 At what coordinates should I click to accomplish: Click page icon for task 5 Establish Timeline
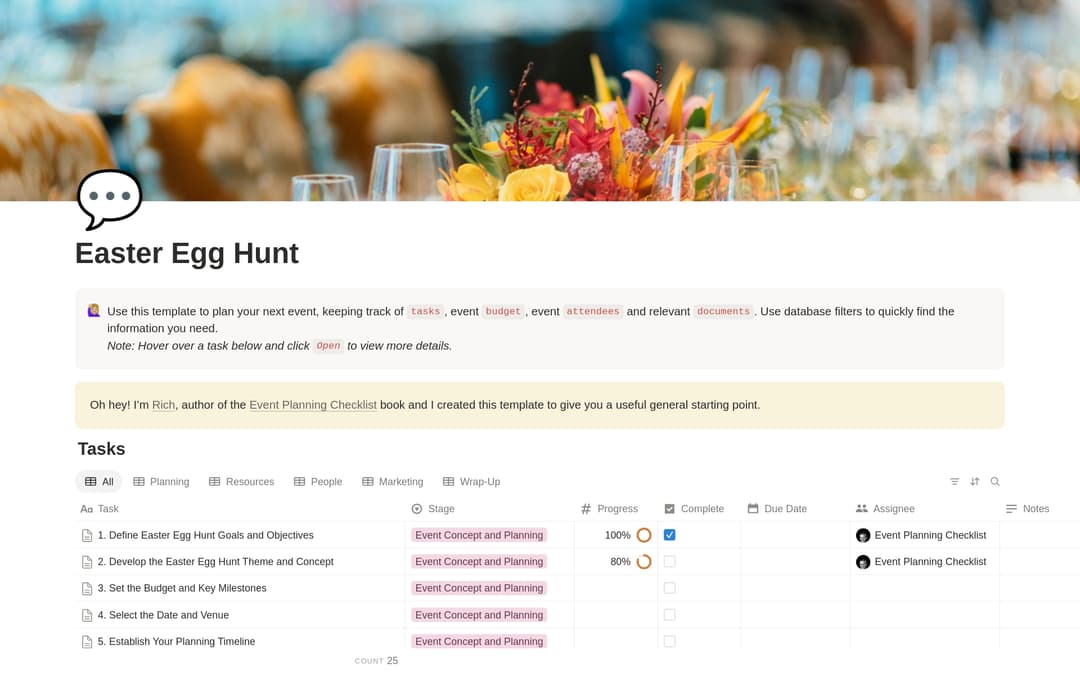tap(87, 642)
